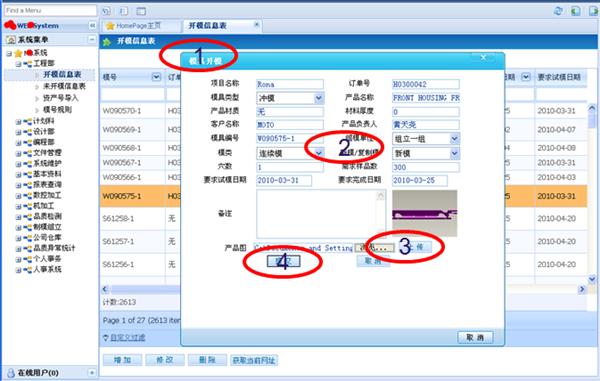
Task: Close the 开模信息表 tab with its x icon
Action: click(257, 24)
